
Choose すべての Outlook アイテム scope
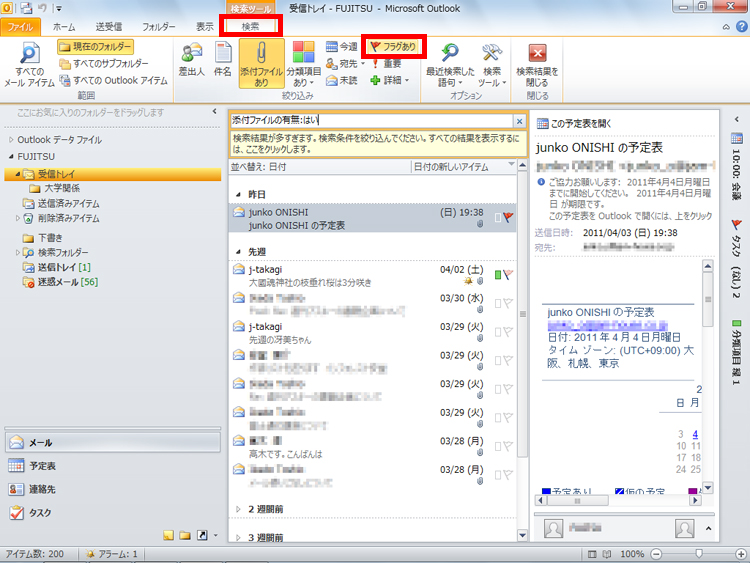tap(113, 80)
